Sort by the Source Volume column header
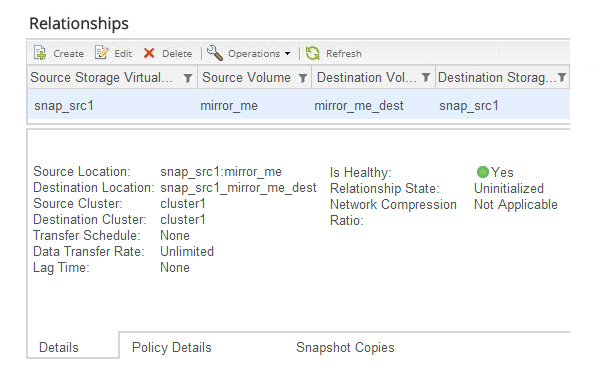607x375 pixels. (x=246, y=78)
